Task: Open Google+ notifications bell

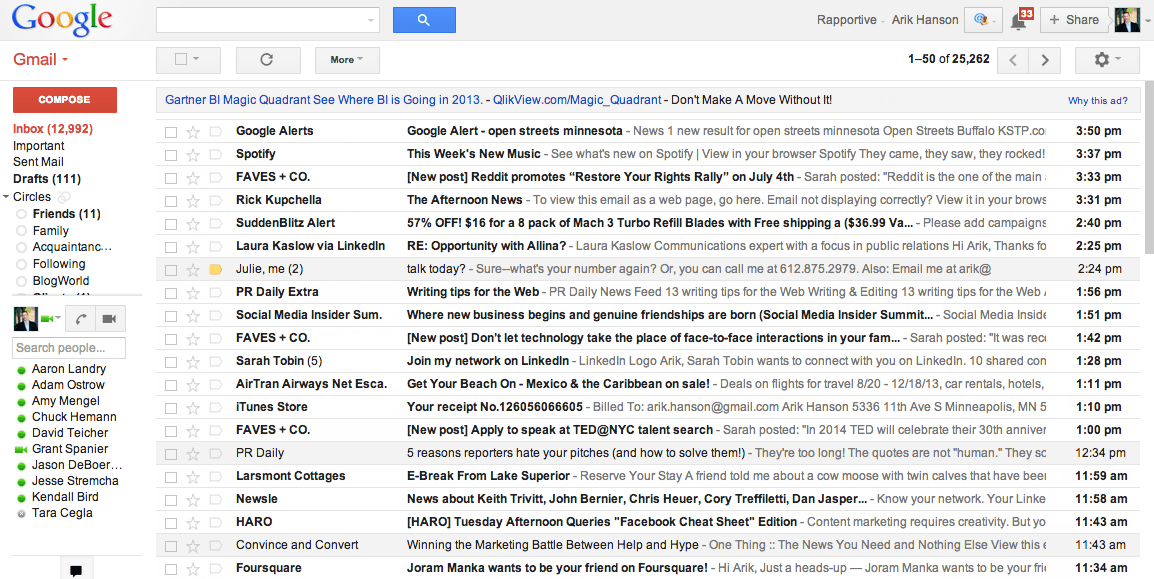Action: (x=1019, y=19)
